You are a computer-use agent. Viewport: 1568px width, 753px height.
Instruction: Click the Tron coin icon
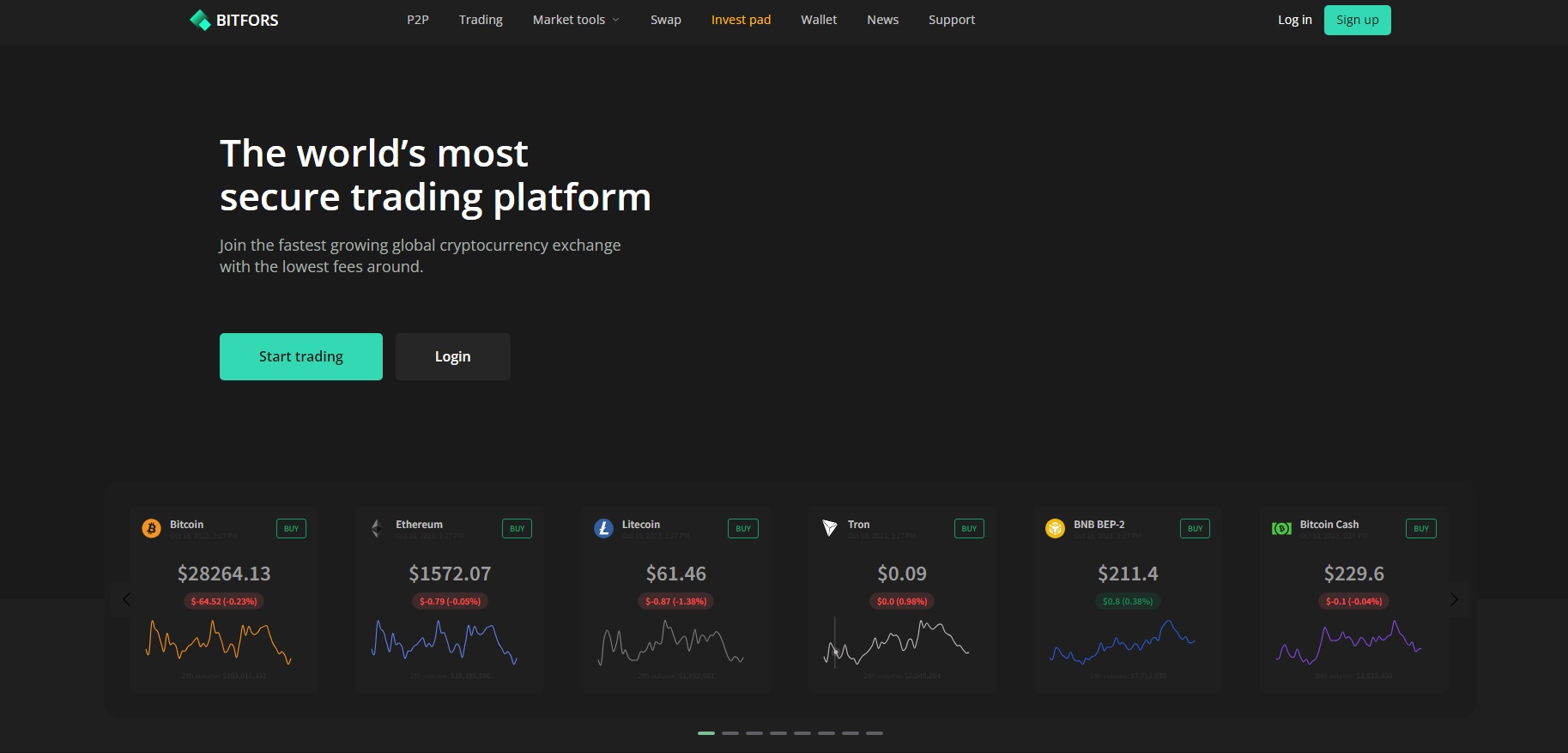829,528
